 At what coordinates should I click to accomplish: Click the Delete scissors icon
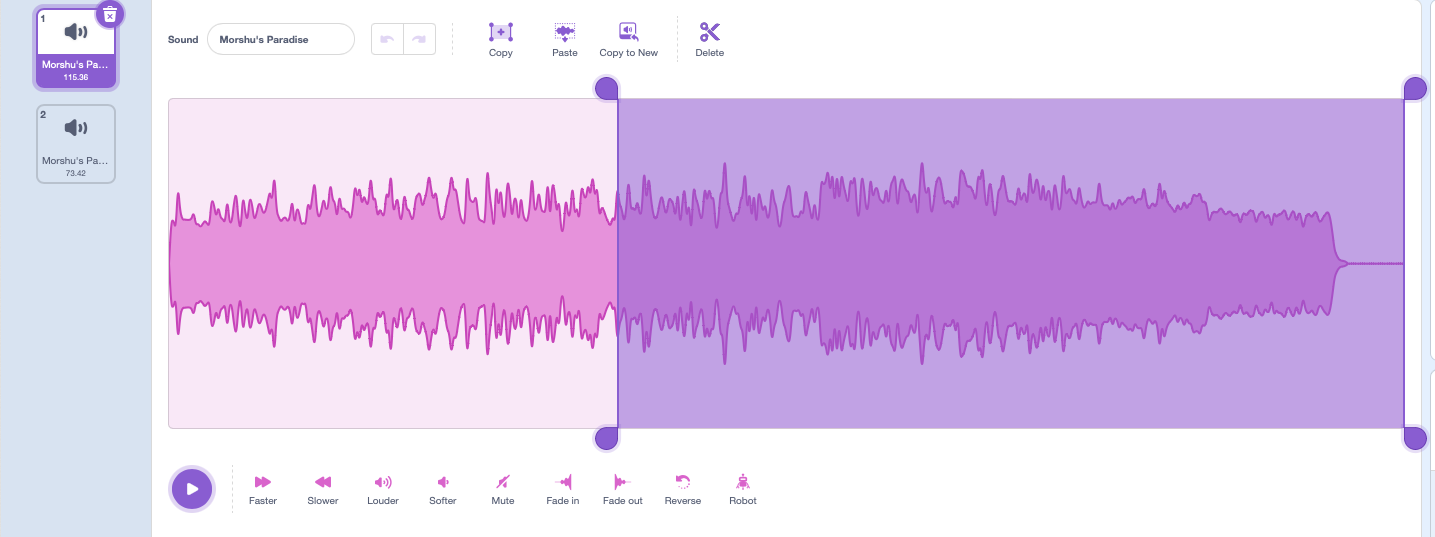point(710,32)
